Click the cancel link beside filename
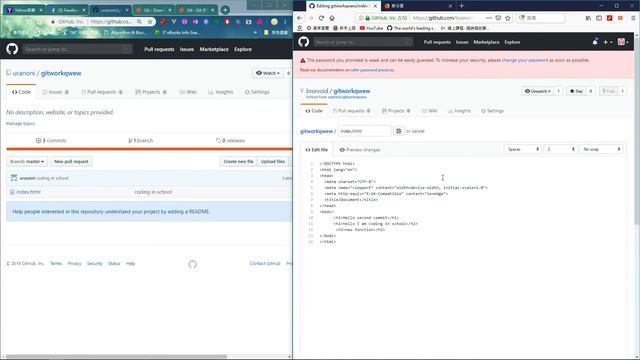Screen dimensions: 640x360 pyautogui.click(x=418, y=131)
